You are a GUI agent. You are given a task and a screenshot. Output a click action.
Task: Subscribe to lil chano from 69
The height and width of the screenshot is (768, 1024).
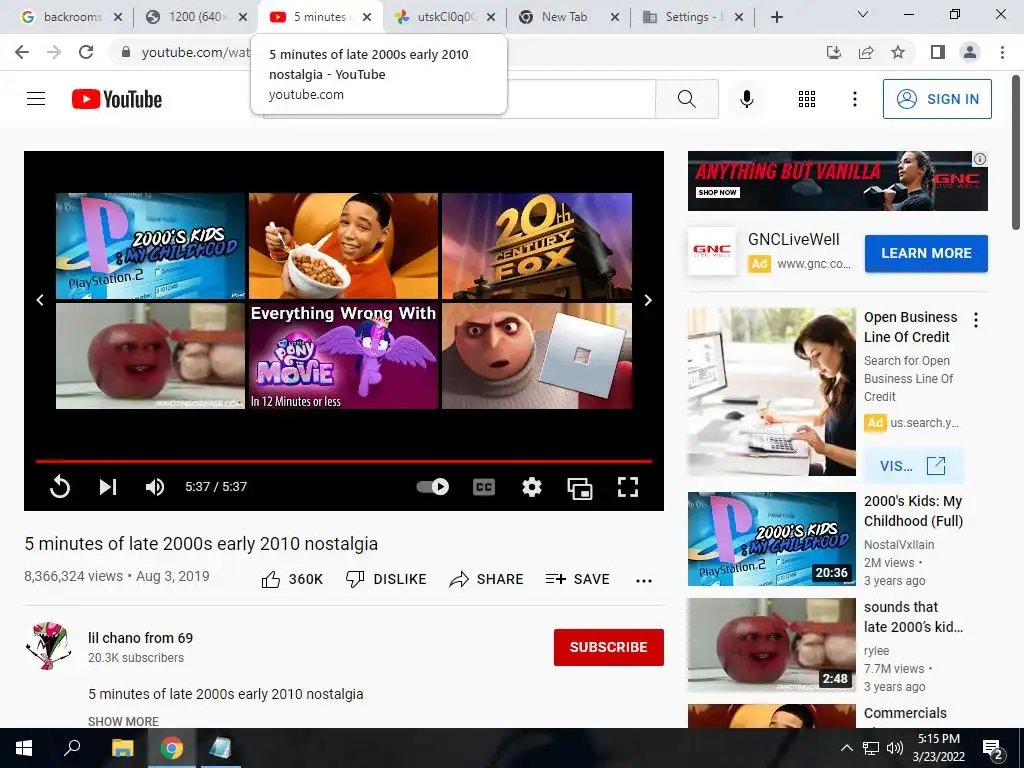pyautogui.click(x=609, y=647)
